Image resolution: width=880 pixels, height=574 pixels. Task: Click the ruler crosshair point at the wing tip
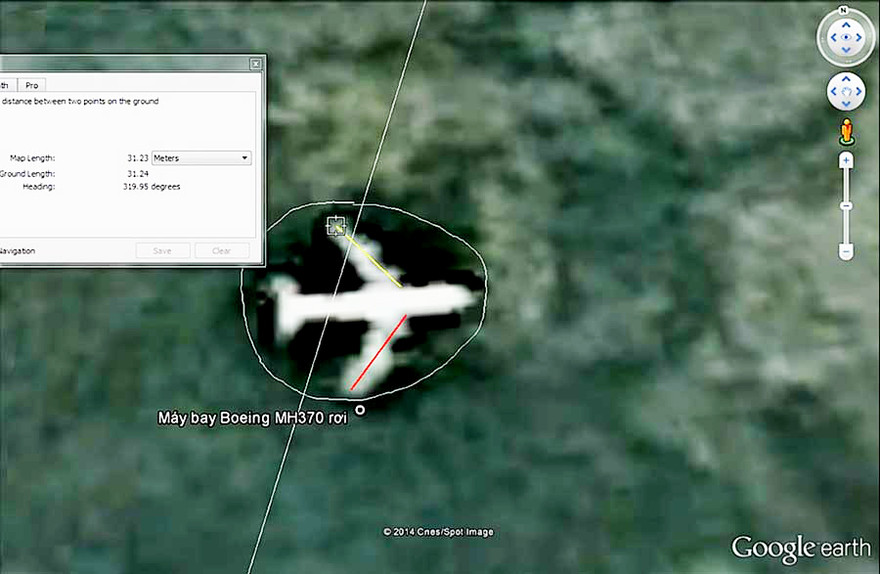(336, 226)
